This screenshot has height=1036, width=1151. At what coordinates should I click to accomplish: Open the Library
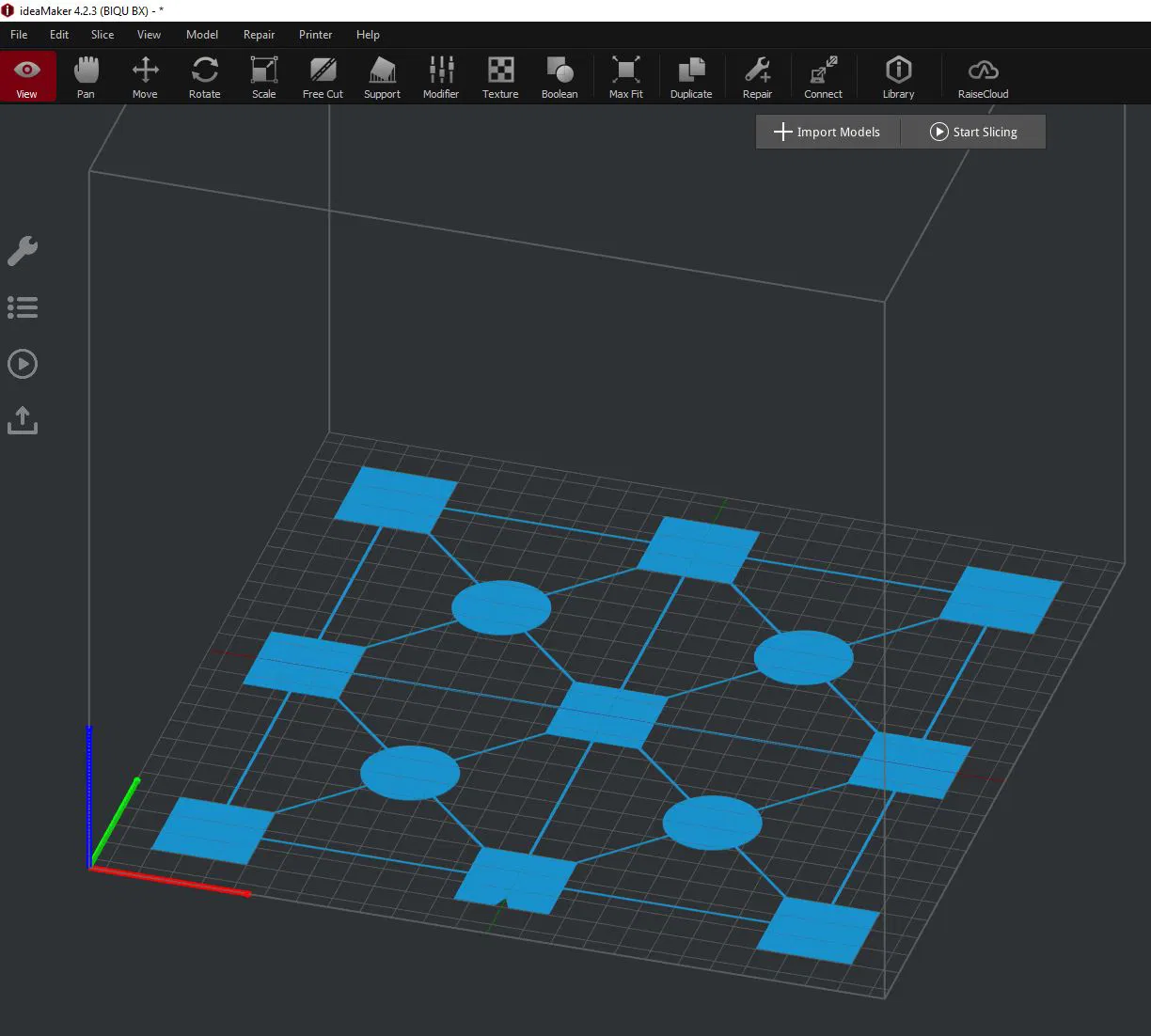(898, 76)
